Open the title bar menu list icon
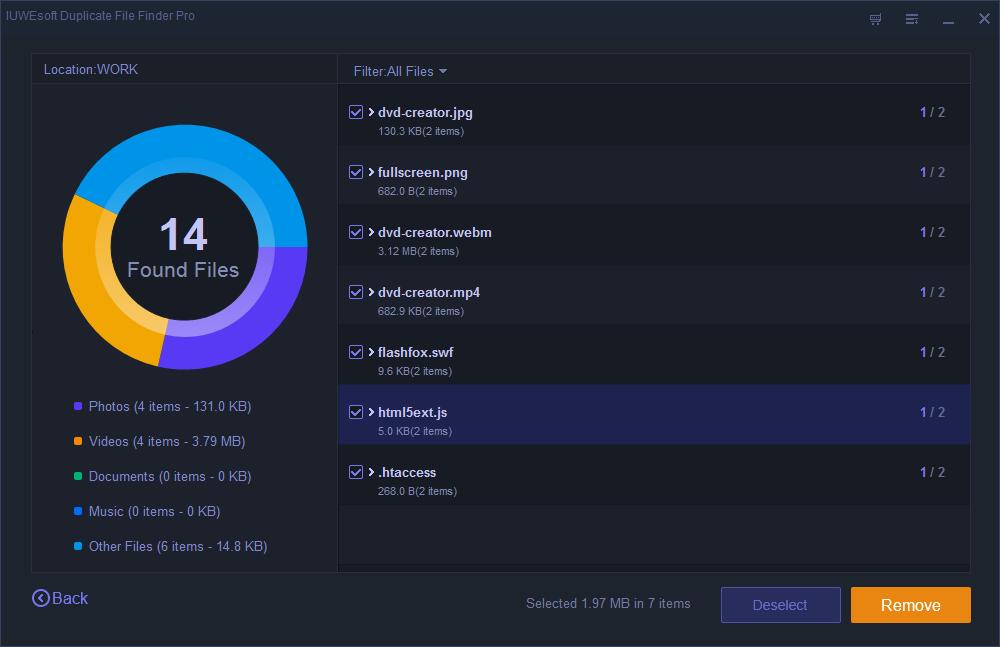 (x=912, y=19)
